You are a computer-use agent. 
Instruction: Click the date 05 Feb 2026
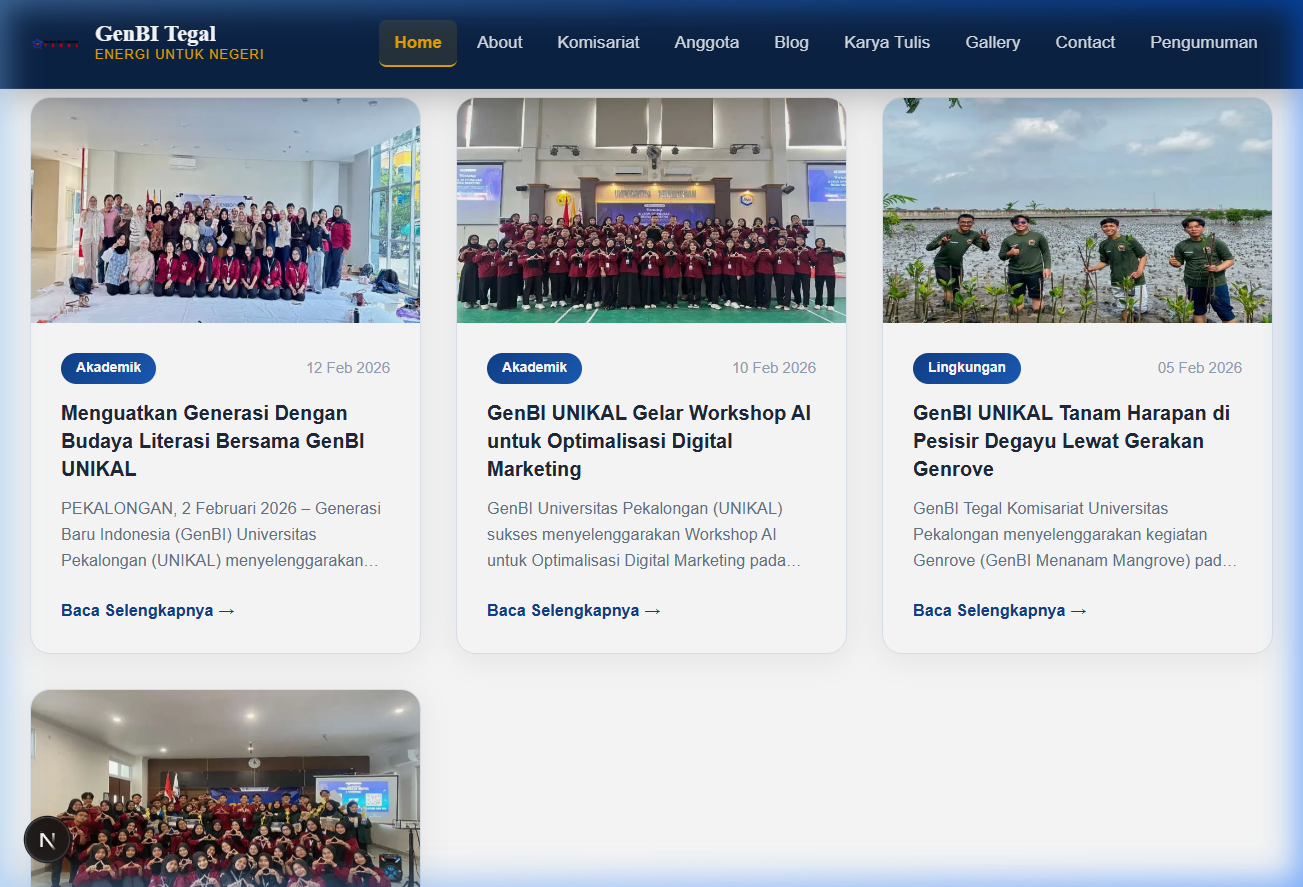coord(1200,368)
